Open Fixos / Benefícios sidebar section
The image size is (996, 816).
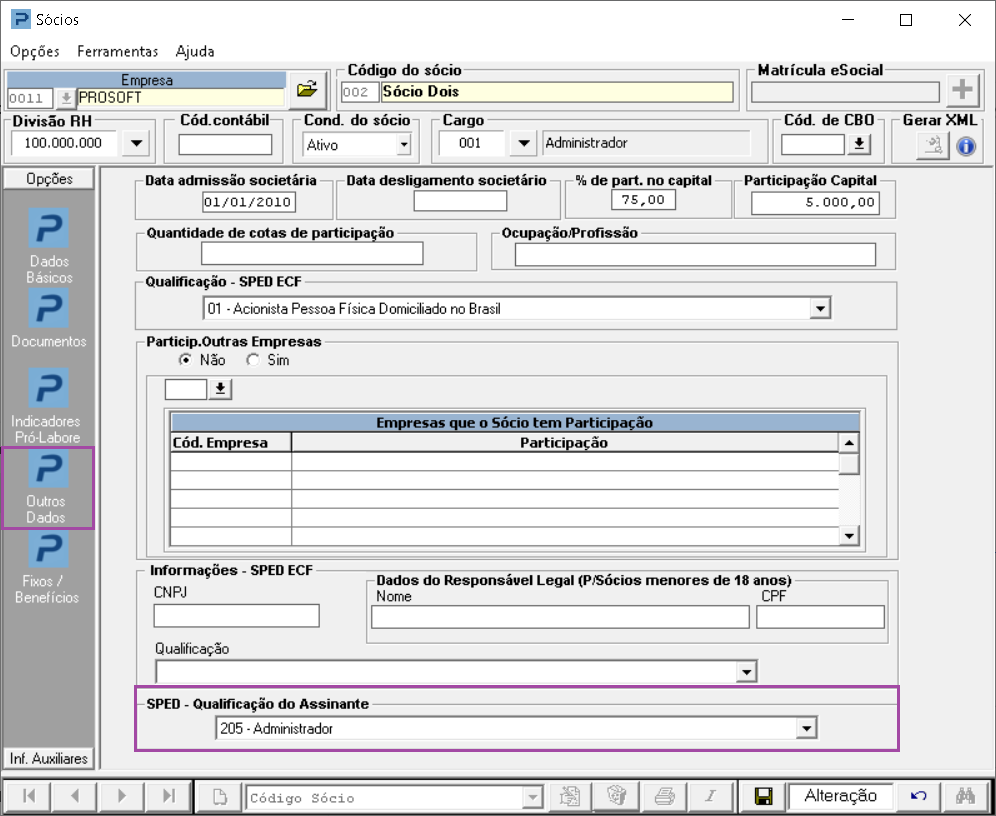(49, 568)
